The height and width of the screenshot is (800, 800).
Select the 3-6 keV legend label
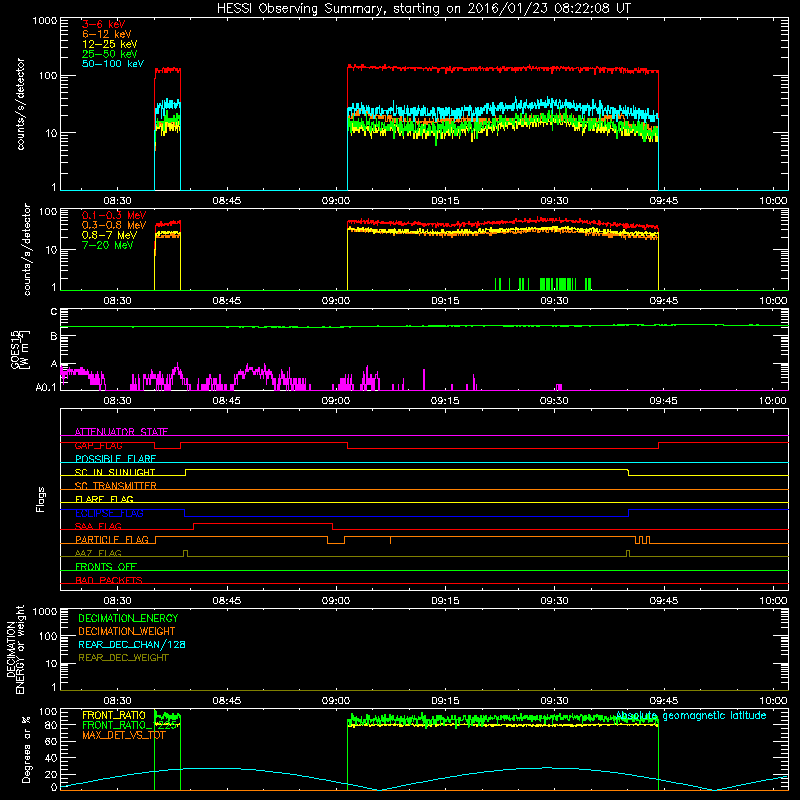[104, 24]
